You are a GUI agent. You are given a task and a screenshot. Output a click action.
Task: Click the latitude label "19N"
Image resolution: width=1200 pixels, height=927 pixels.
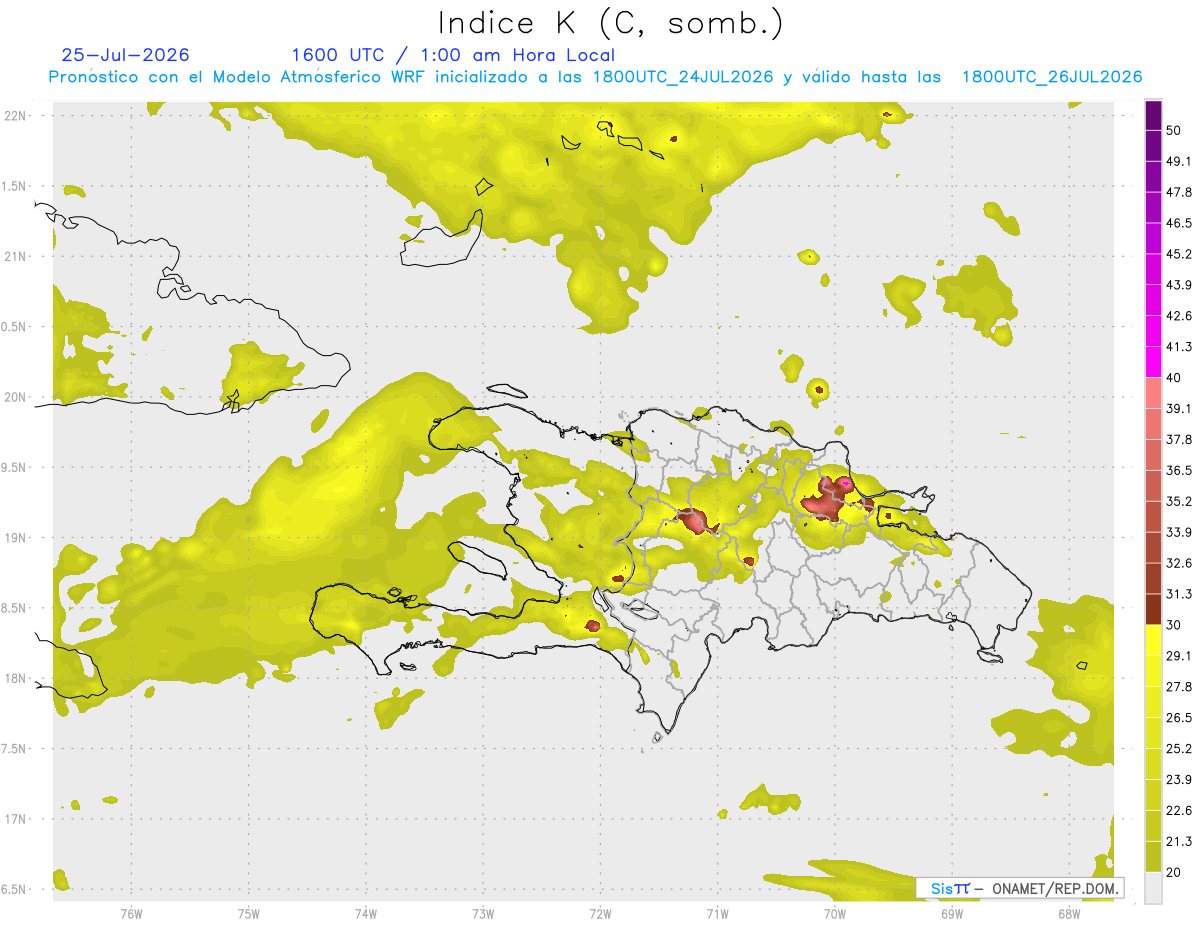(16, 538)
